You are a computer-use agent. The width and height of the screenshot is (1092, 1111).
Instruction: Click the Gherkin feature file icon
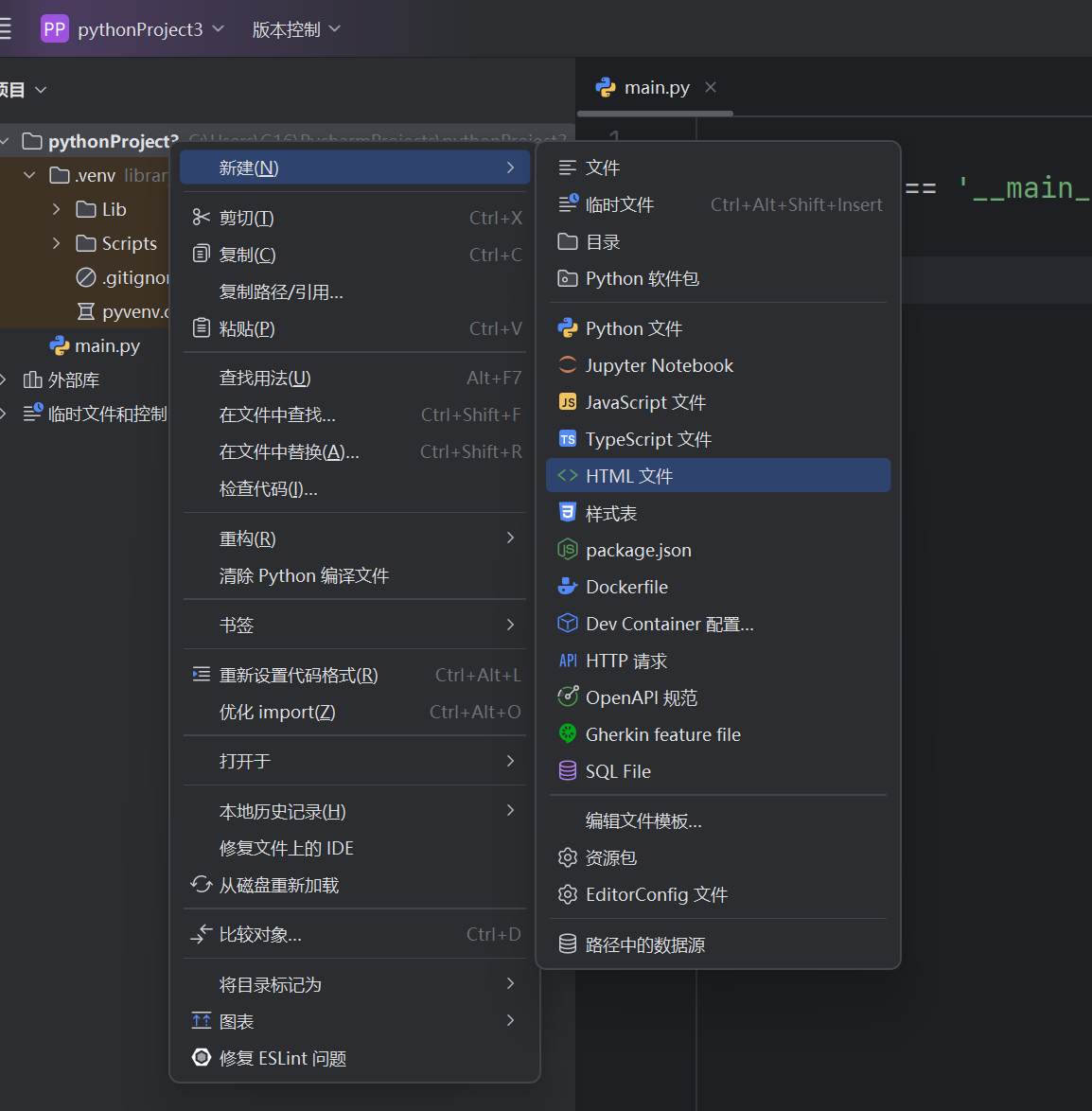568,734
